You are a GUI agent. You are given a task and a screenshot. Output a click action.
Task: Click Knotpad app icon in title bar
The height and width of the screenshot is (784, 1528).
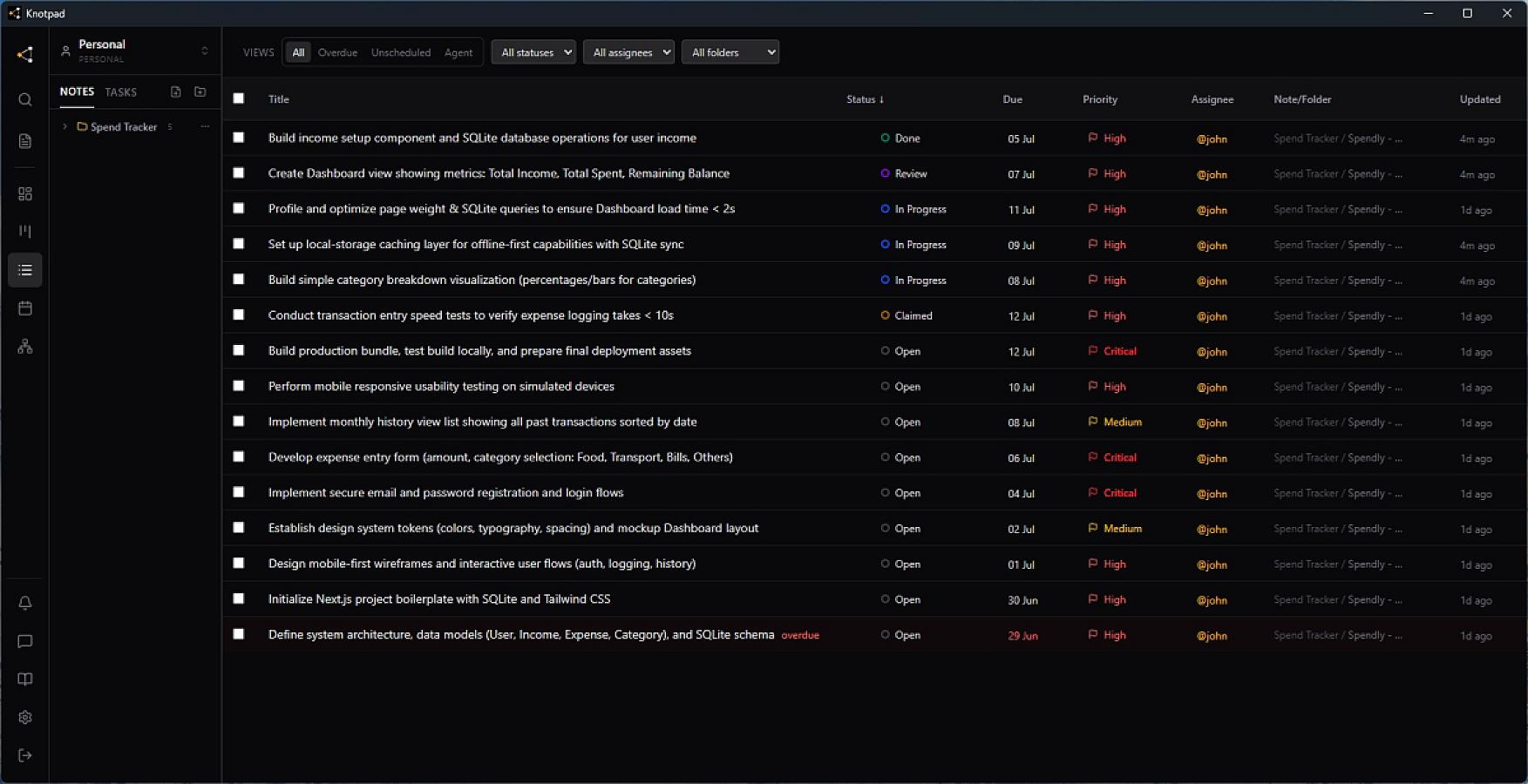coord(14,13)
